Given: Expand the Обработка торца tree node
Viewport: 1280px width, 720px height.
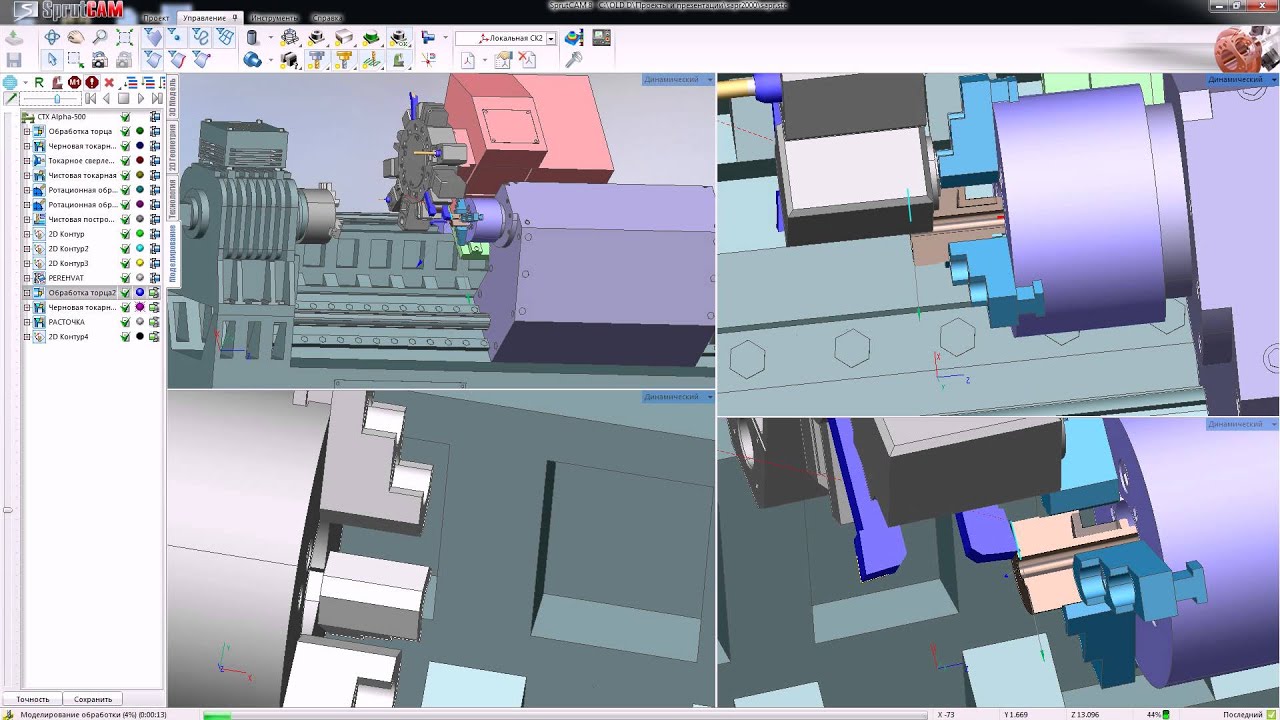Looking at the screenshot, I should (x=27, y=131).
